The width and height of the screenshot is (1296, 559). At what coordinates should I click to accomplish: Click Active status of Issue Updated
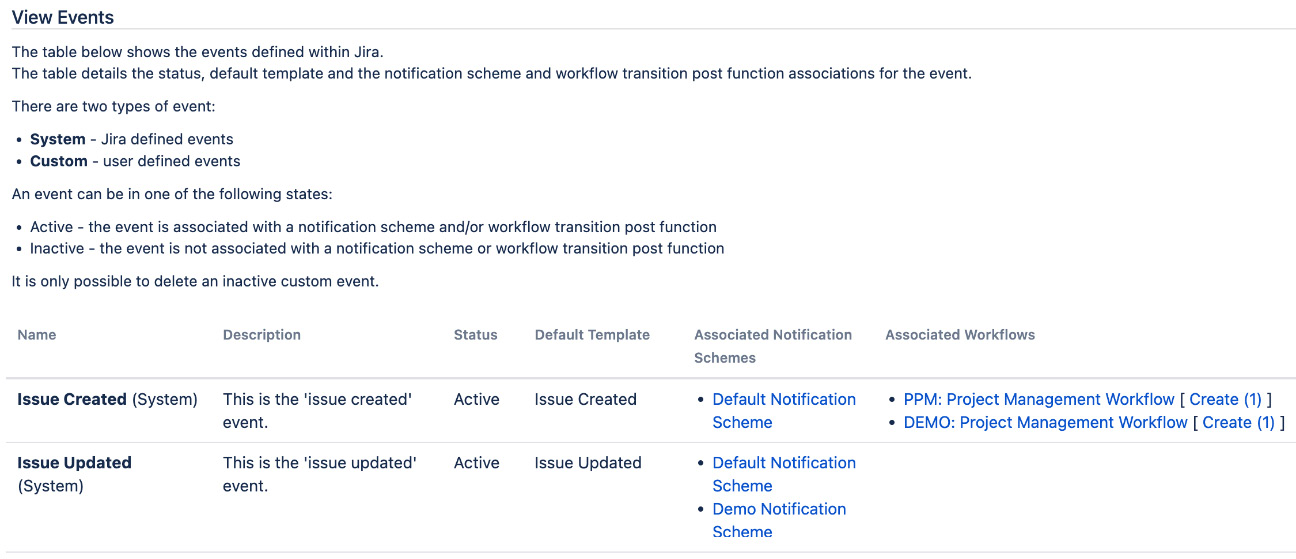[x=476, y=463]
